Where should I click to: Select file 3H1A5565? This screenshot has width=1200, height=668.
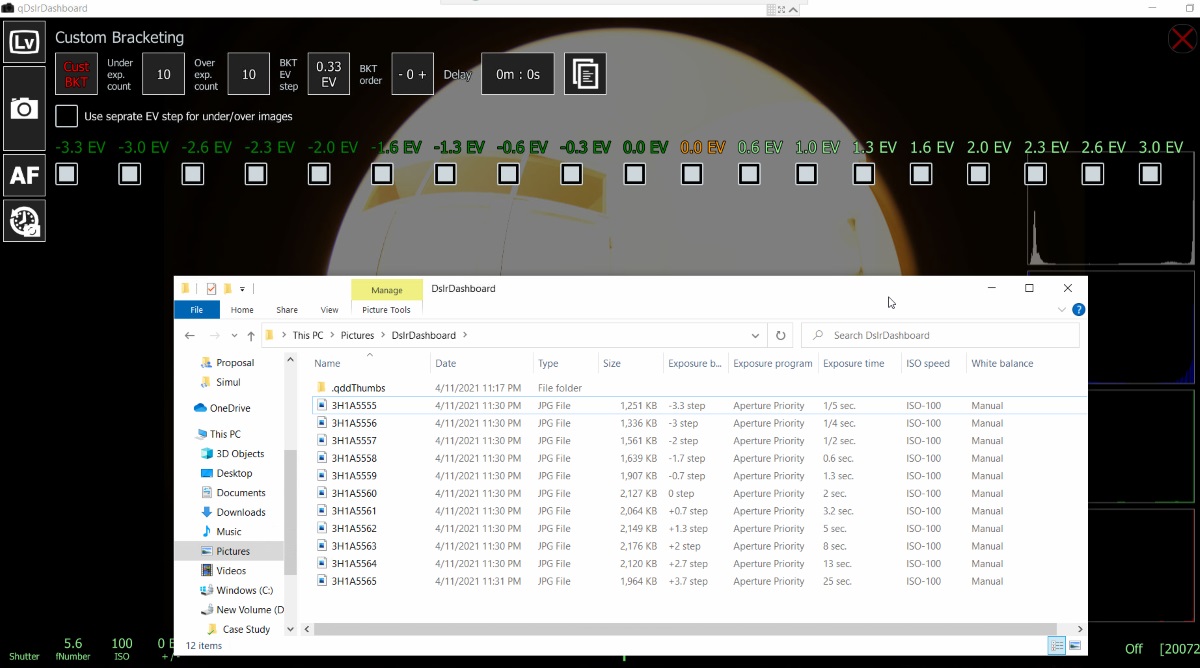pos(355,581)
